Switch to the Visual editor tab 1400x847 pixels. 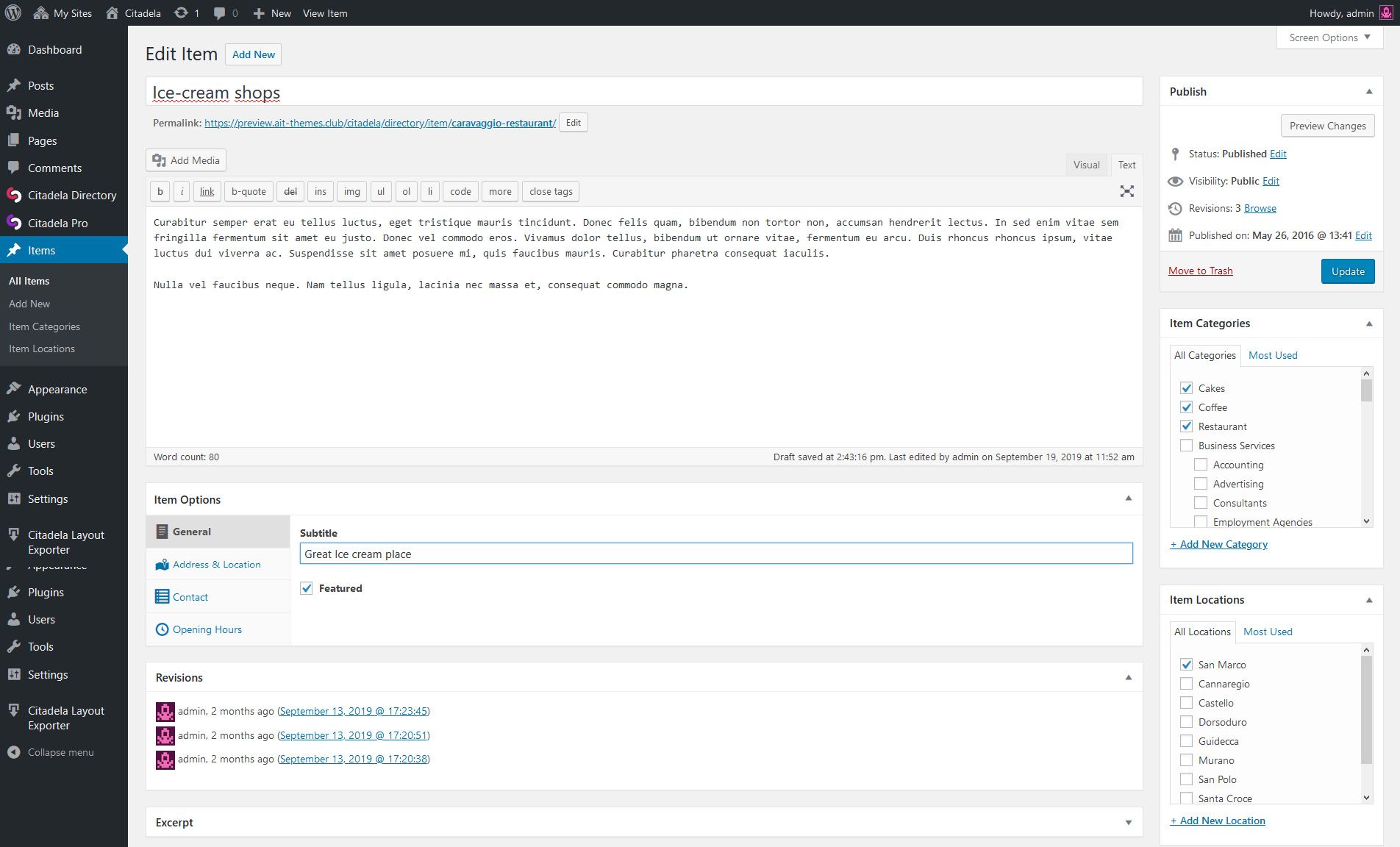pyautogui.click(x=1086, y=165)
